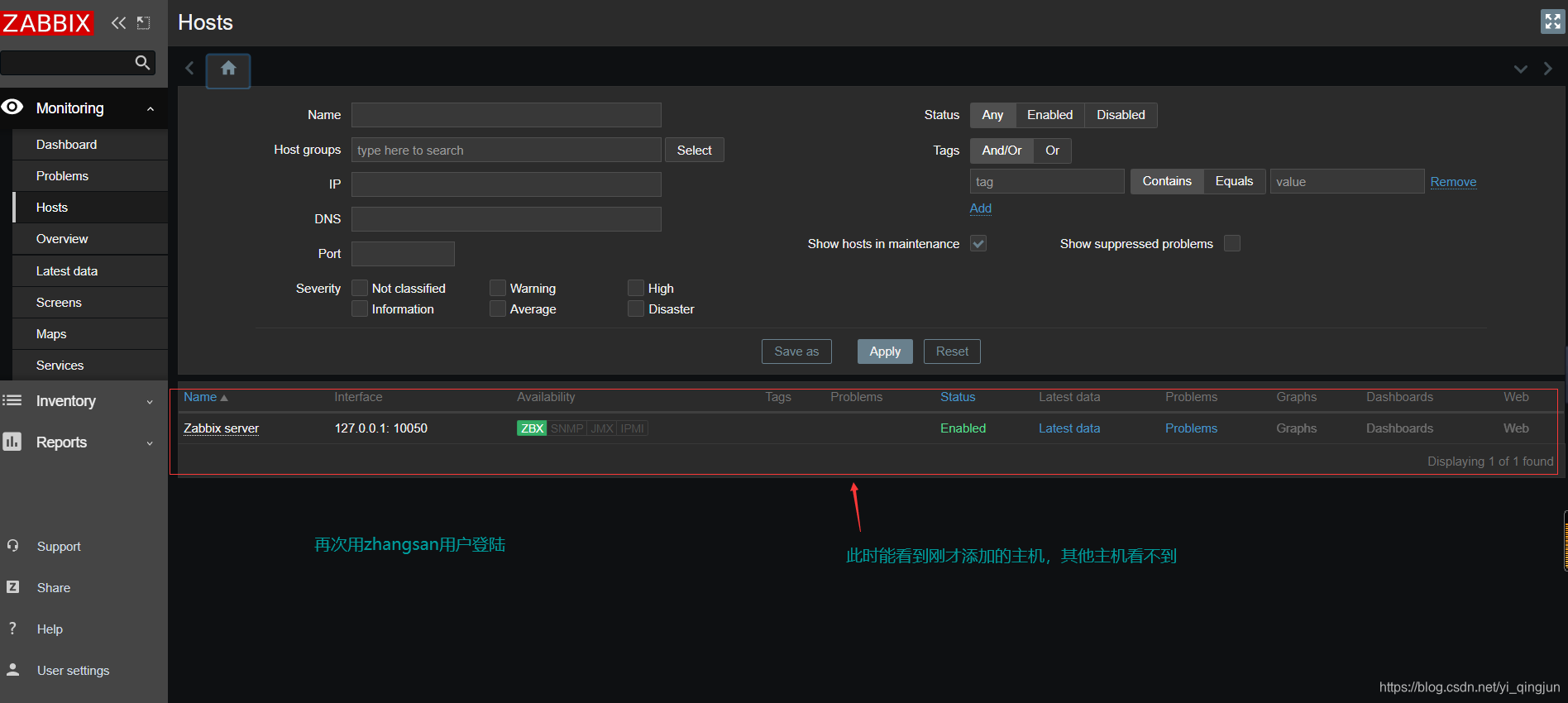Expand the Reports menu section
This screenshot has width=1568, height=703.
pos(150,443)
